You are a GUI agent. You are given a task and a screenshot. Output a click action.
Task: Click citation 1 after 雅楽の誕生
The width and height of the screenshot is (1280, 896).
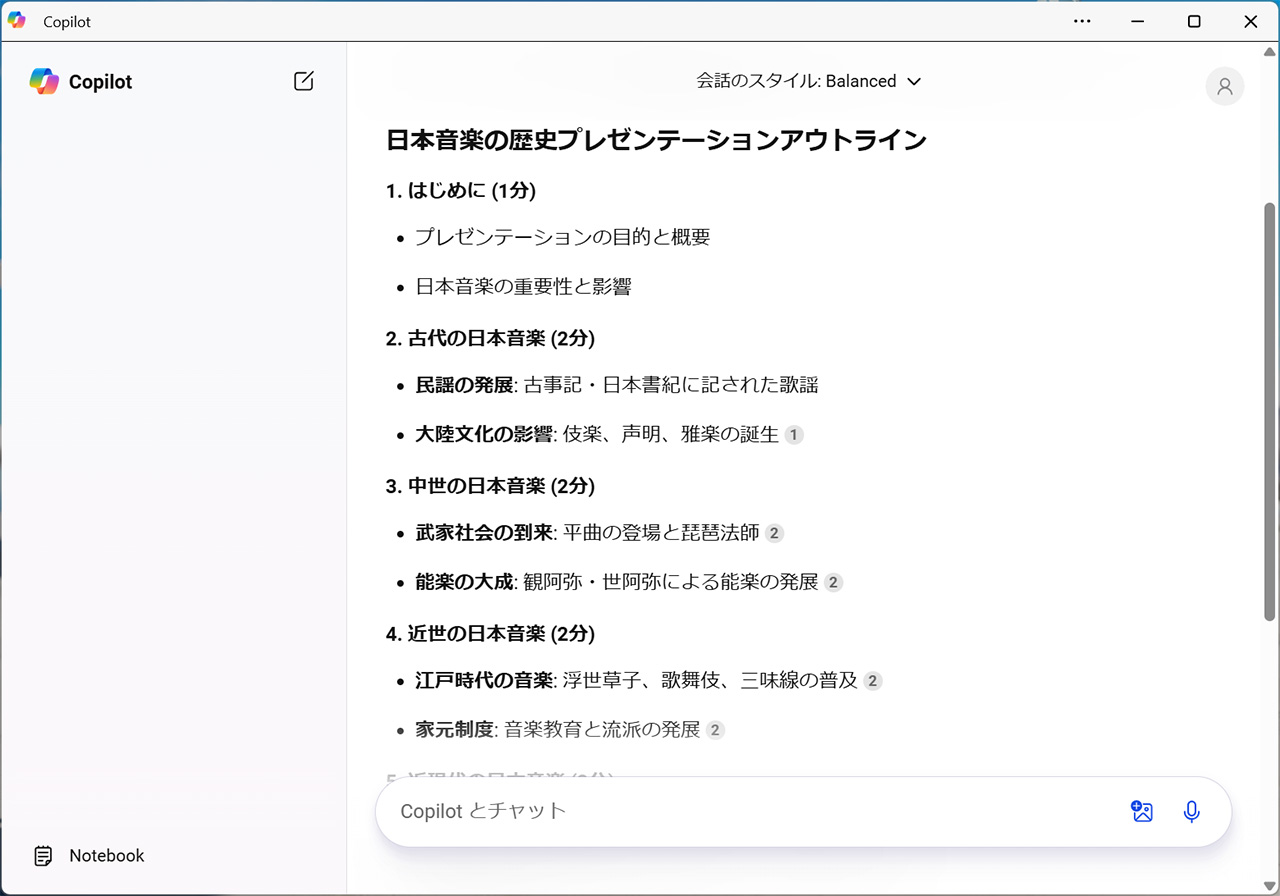pos(794,435)
